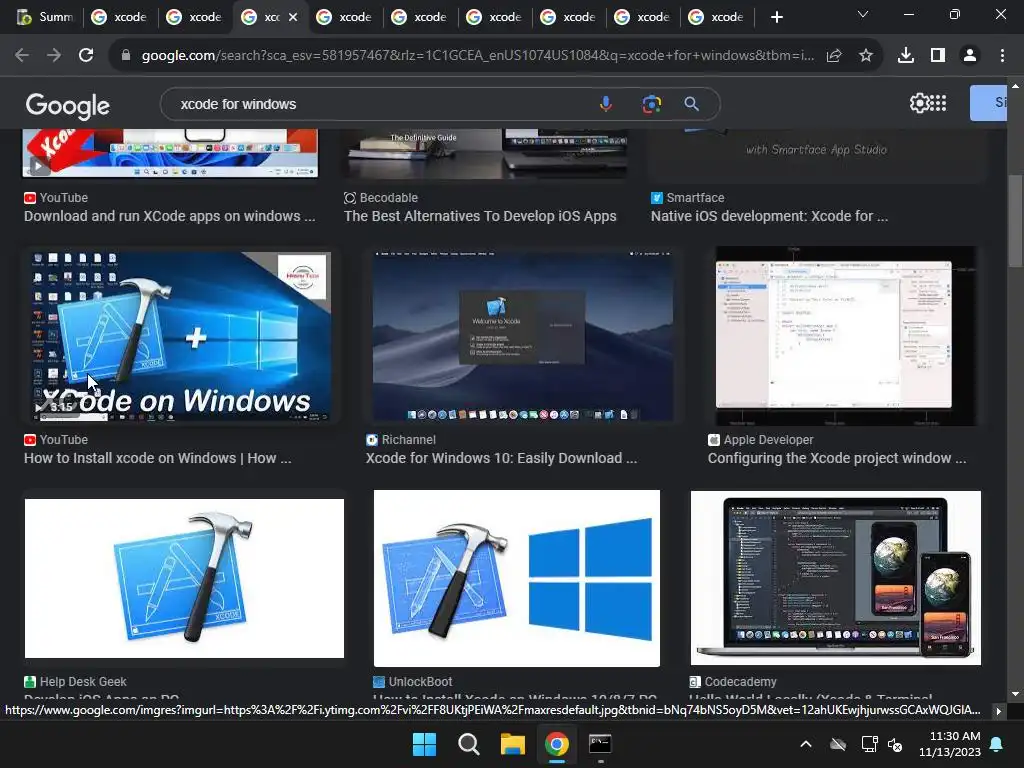The image size is (1024, 768).
Task: Open 'Configuring the Xcode project window' link
Action: pos(837,458)
